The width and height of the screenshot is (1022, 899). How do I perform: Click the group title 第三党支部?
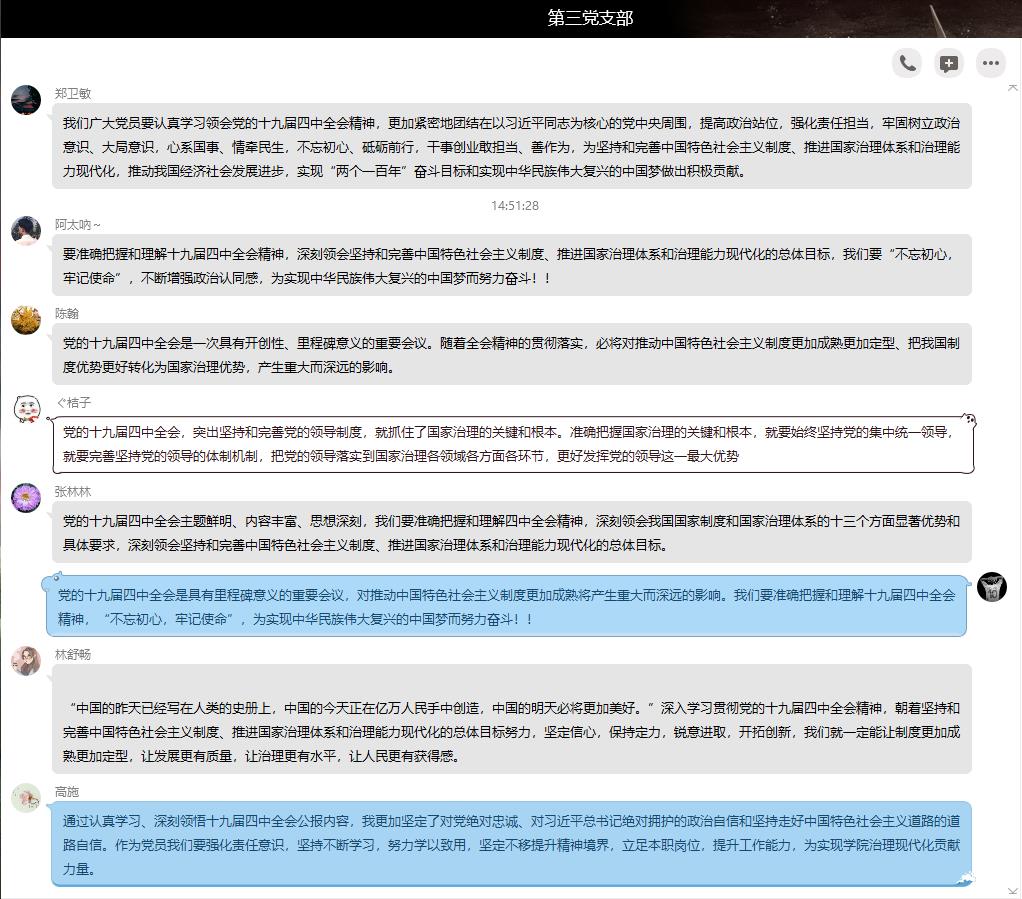click(x=590, y=18)
